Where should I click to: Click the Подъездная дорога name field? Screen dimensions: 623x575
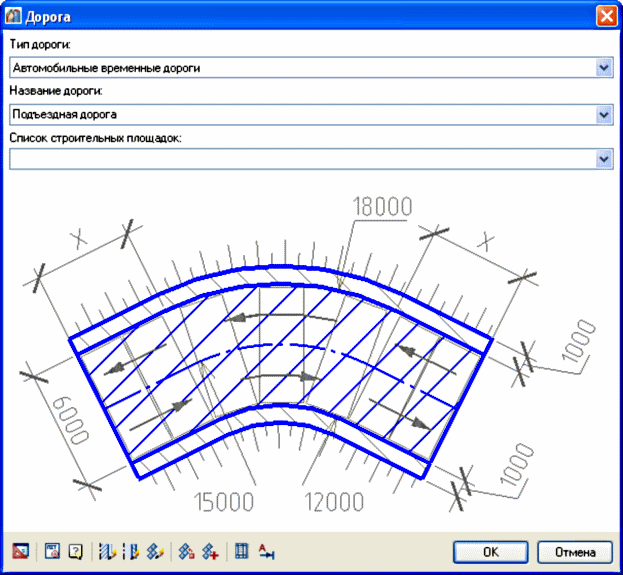pos(311,115)
